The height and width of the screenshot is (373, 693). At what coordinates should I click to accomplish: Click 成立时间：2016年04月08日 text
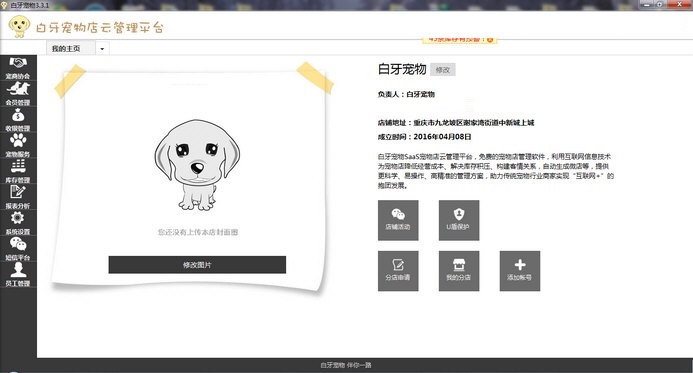coord(424,137)
